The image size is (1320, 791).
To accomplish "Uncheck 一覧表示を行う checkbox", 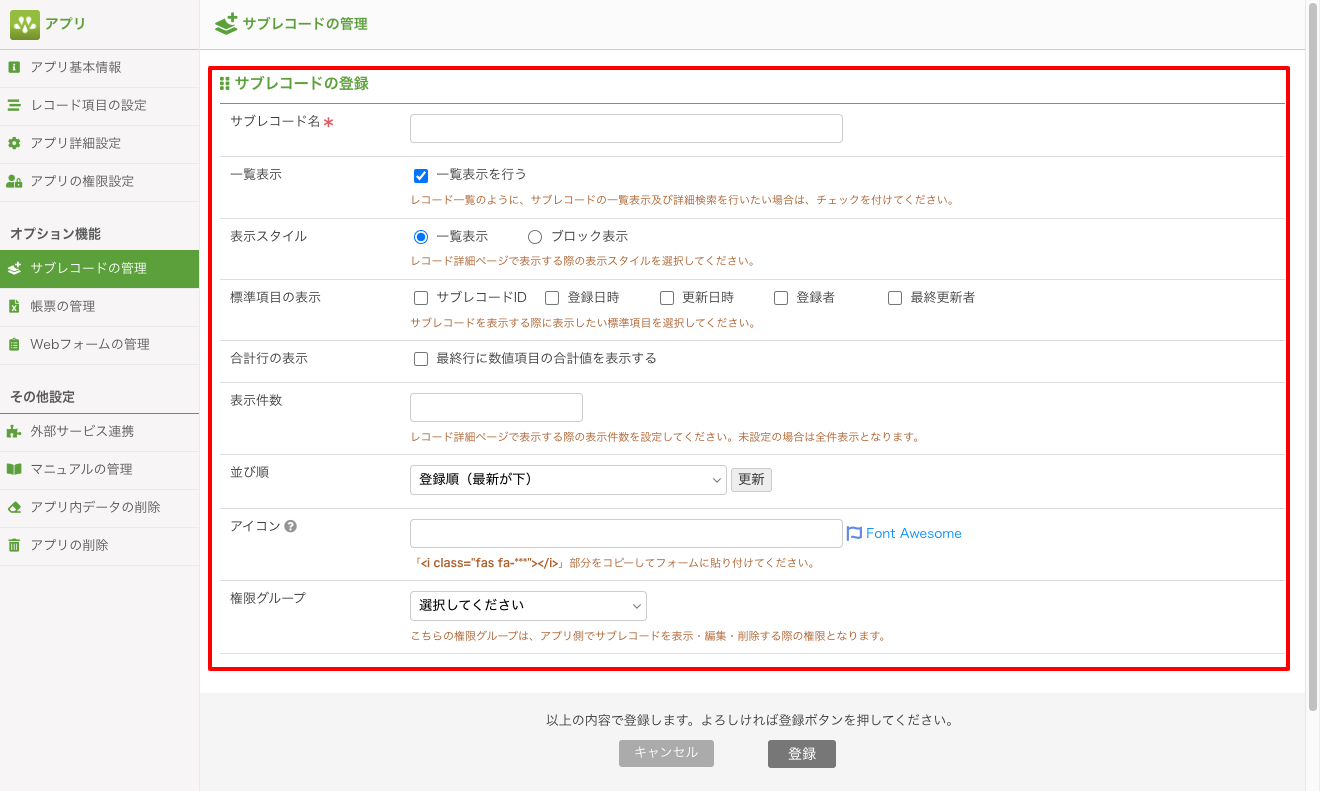I will 421,175.
